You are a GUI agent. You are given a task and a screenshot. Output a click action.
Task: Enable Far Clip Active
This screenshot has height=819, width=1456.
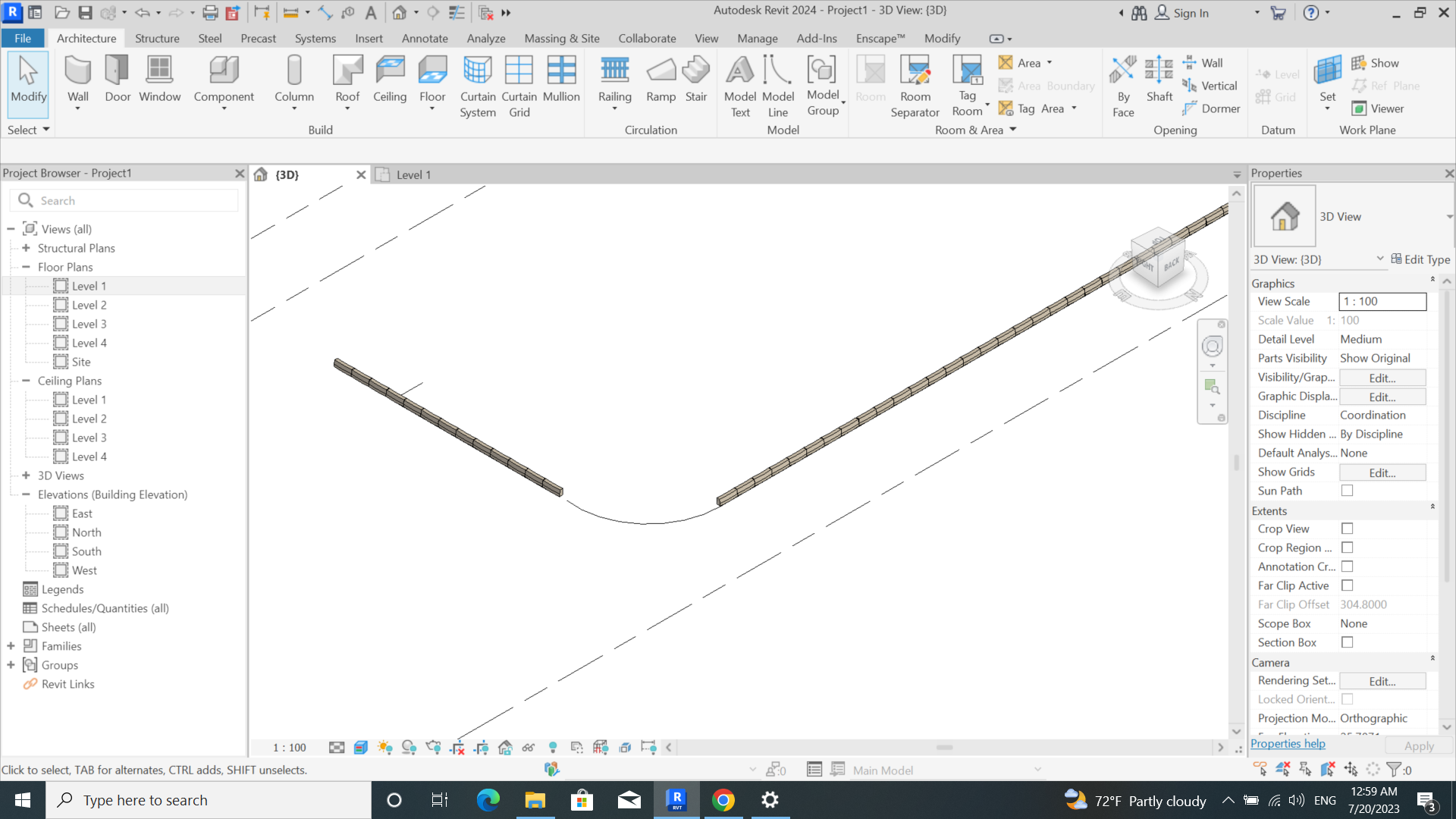point(1347,585)
